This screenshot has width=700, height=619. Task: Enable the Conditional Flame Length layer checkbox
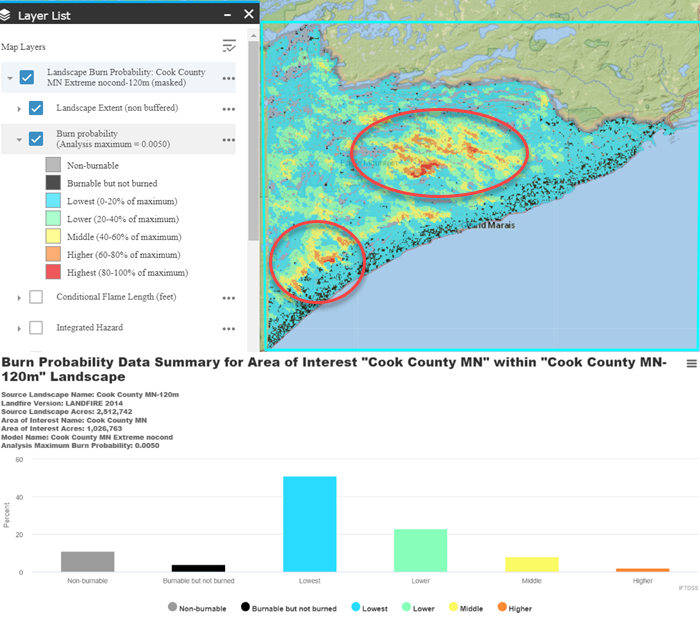[36, 297]
